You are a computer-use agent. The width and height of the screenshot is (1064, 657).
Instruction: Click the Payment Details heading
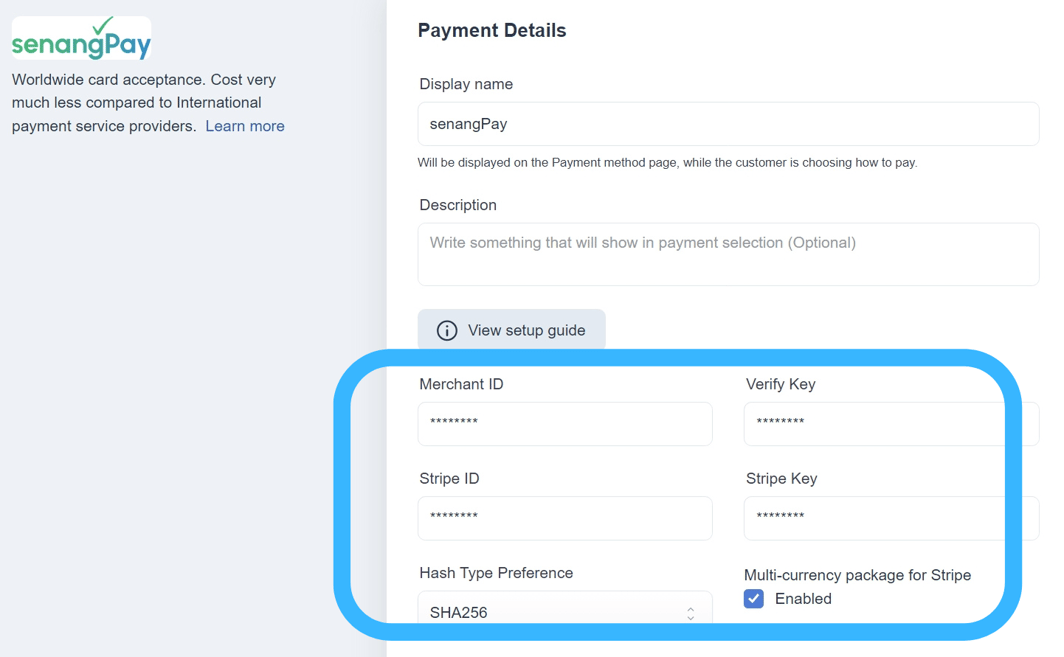click(492, 30)
